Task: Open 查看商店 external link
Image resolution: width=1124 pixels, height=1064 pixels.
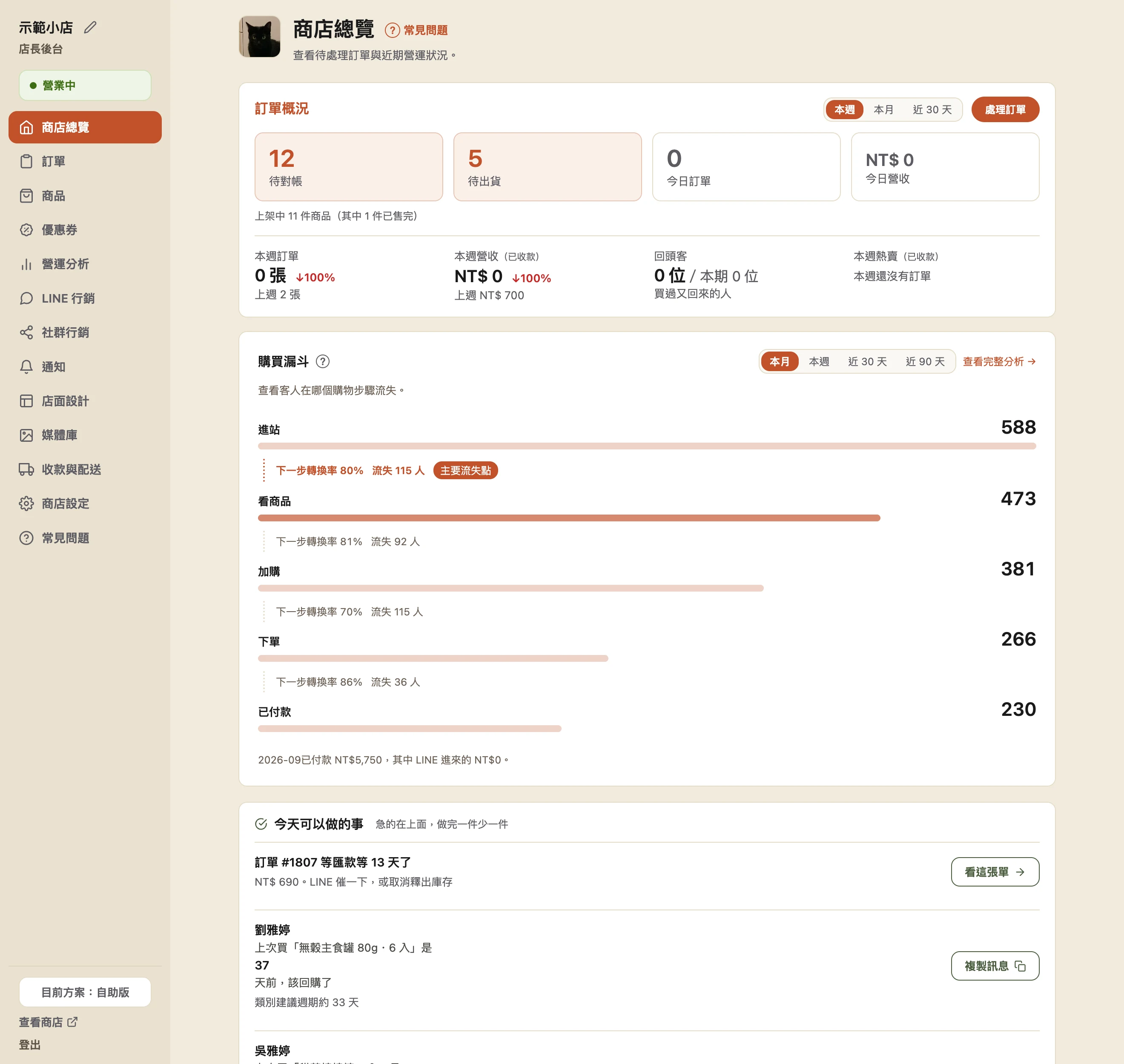Action: (48, 1022)
